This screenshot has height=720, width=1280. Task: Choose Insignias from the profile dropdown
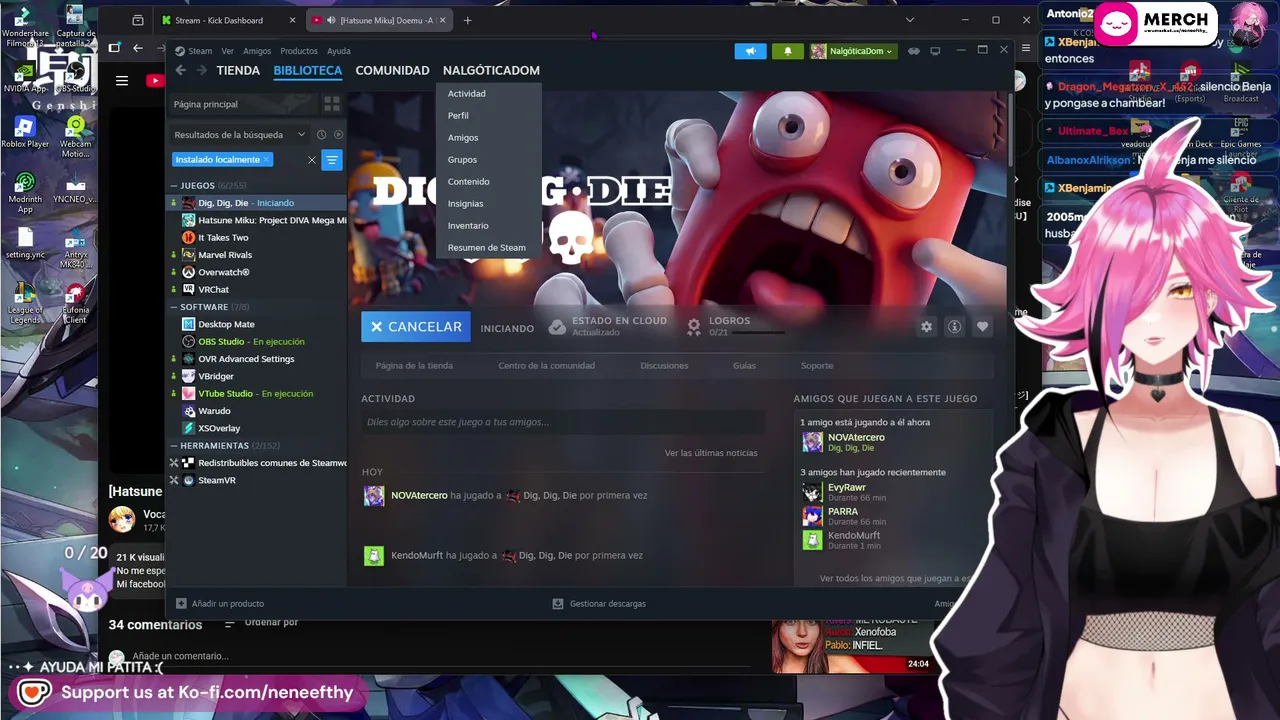click(466, 204)
